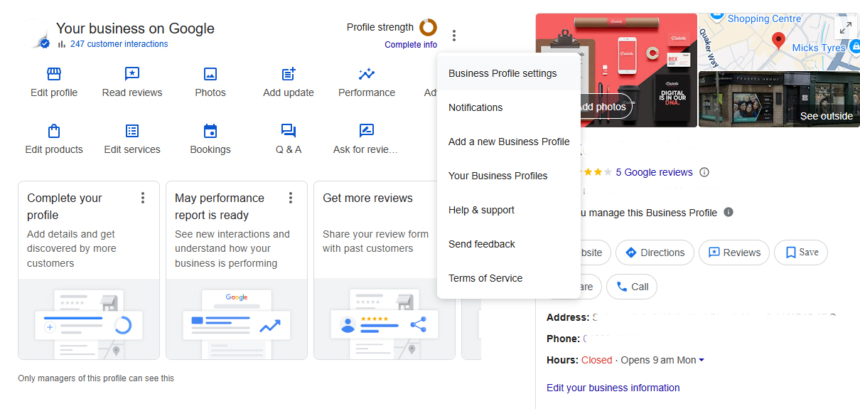This screenshot has height=409, width=860.
Task: Choose Add a new Business Profile
Action: click(x=508, y=142)
